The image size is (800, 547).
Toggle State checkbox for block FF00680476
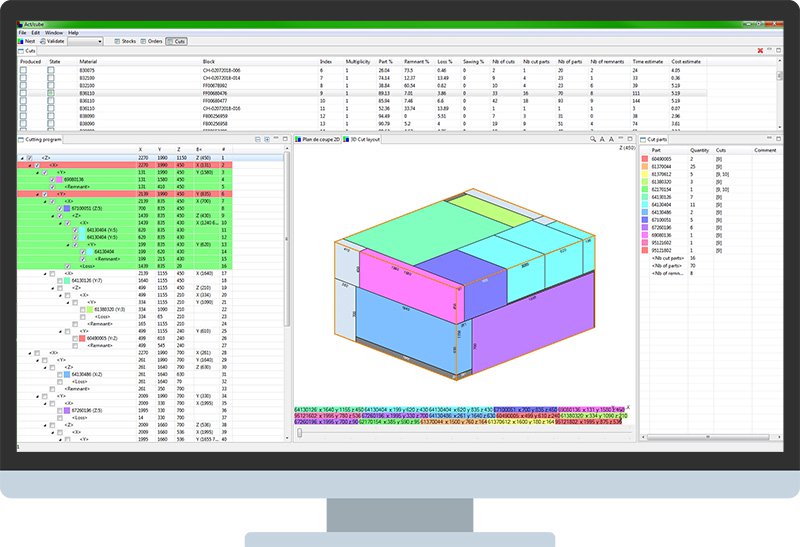point(51,93)
